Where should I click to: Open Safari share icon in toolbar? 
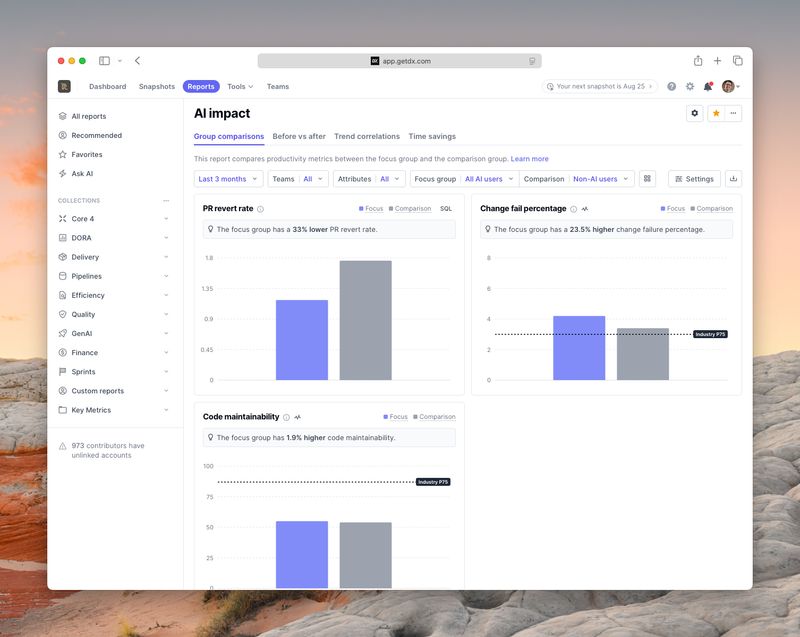click(698, 61)
